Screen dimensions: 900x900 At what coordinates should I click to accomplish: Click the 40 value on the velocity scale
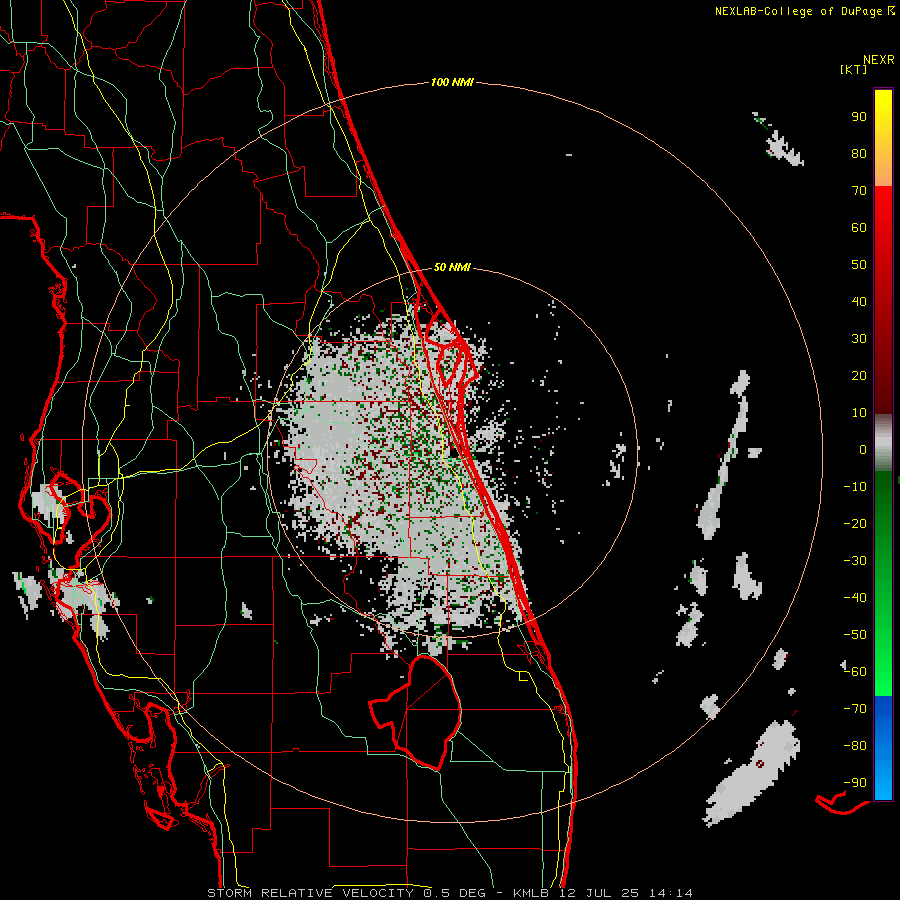pyautogui.click(x=859, y=302)
